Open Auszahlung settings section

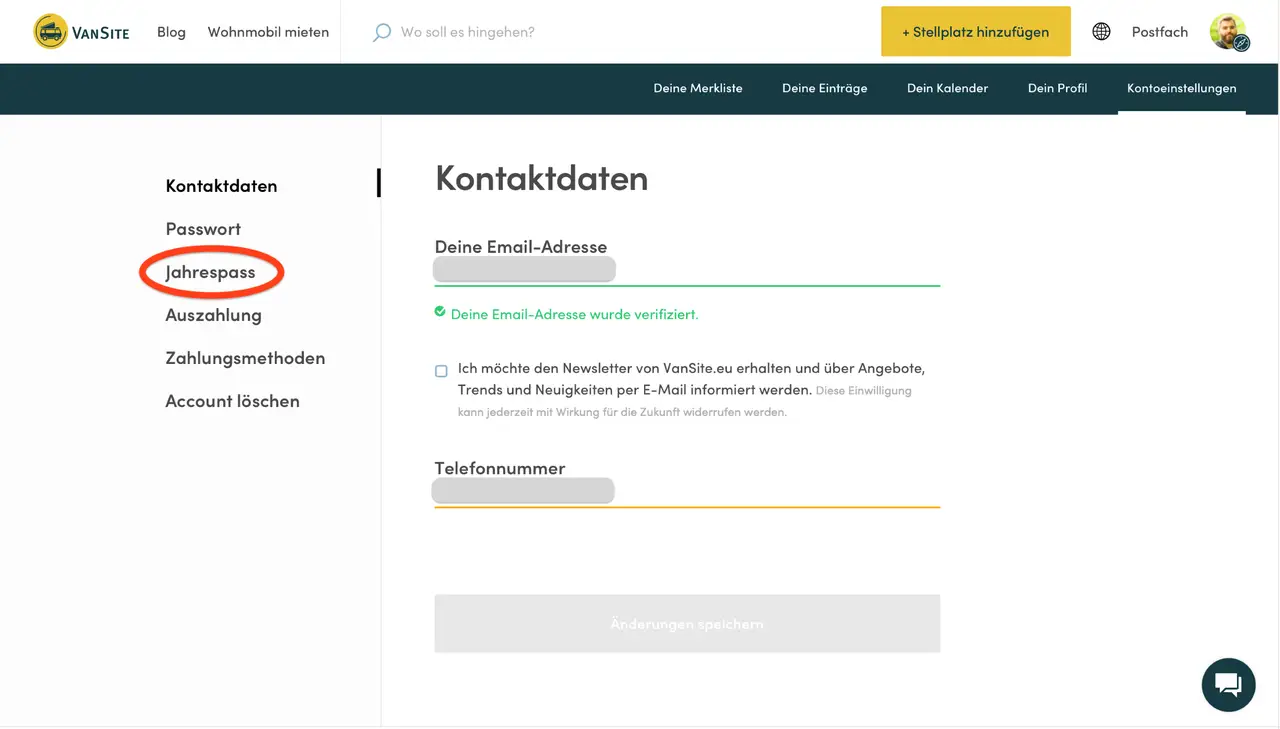[x=213, y=315]
